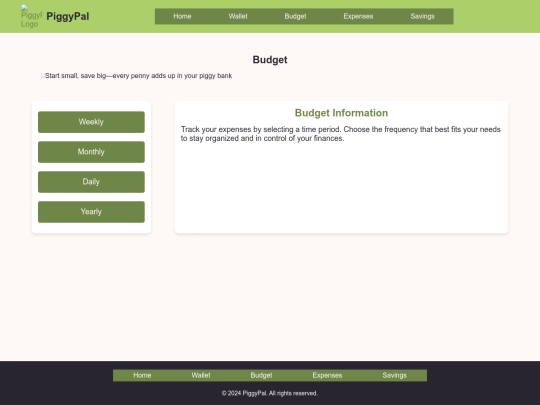Choose the Yearly budget button

91,212
